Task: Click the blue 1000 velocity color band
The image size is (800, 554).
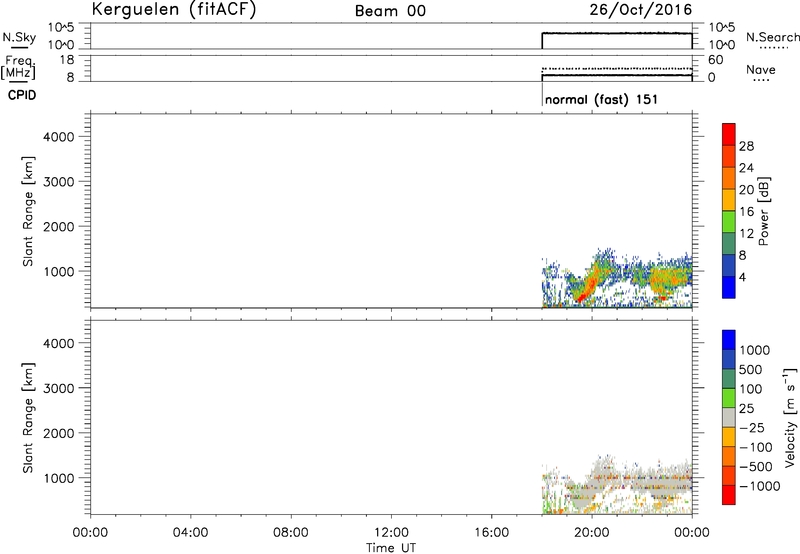Action: point(729,340)
